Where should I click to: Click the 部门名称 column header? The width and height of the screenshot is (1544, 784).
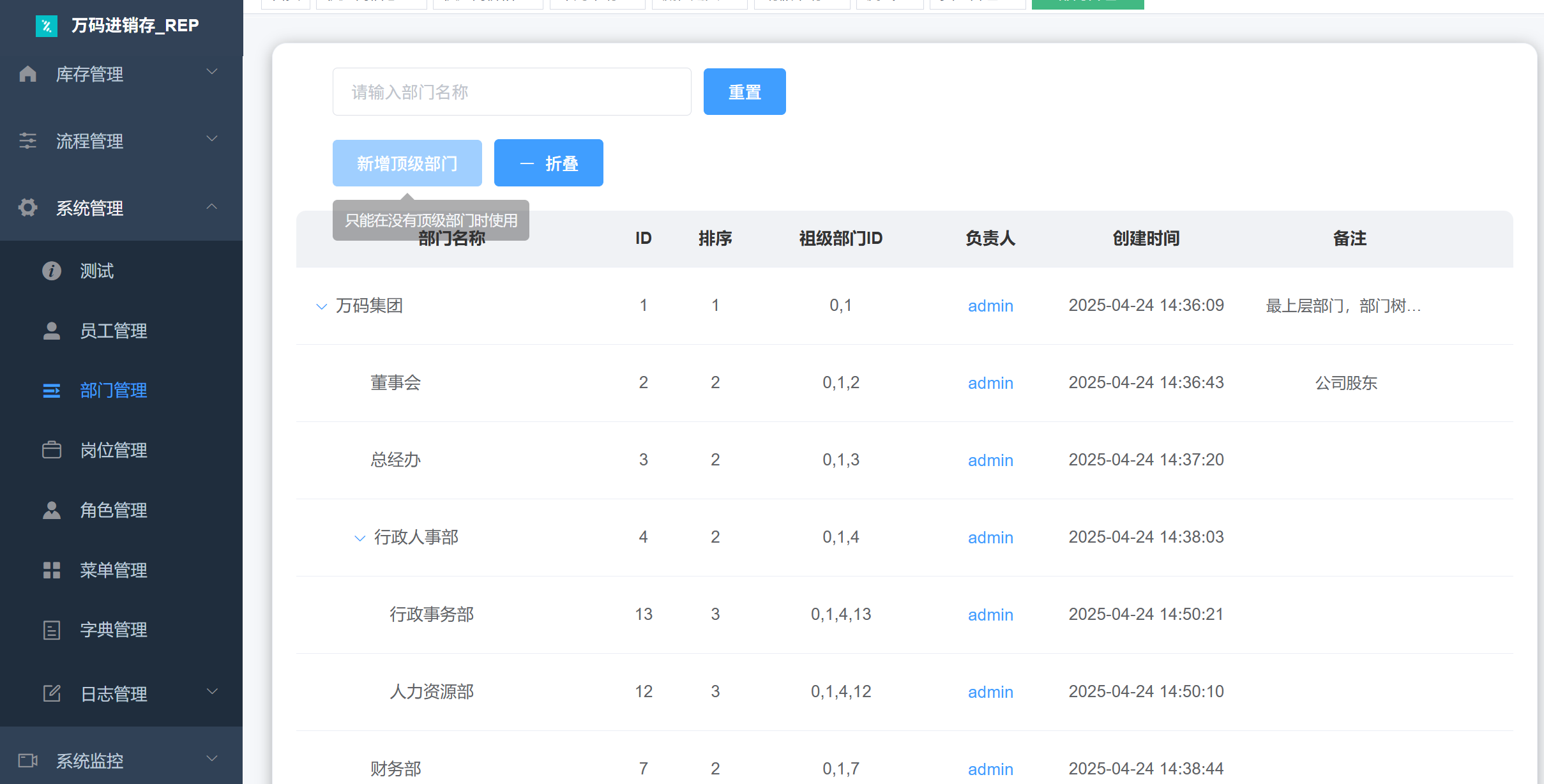(451, 239)
